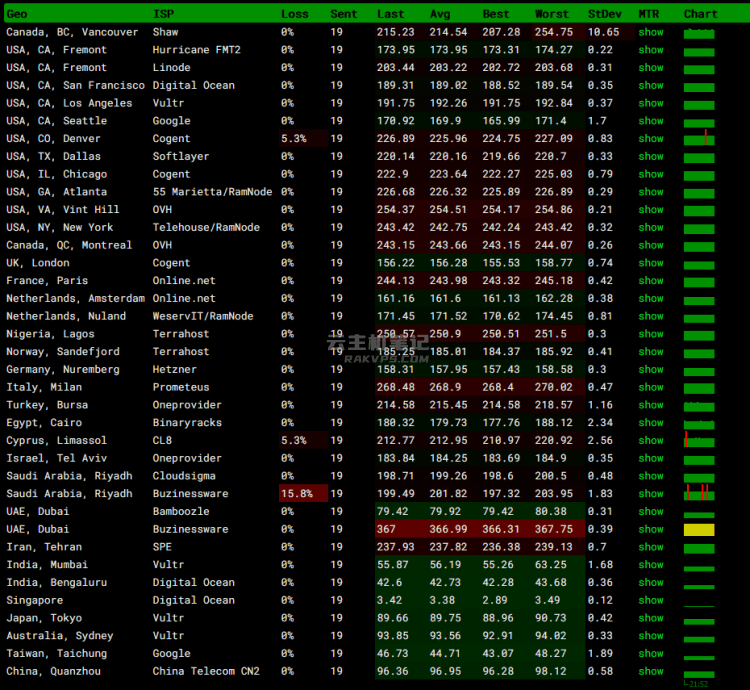Click show link for Montreal OVH row

click(651, 245)
